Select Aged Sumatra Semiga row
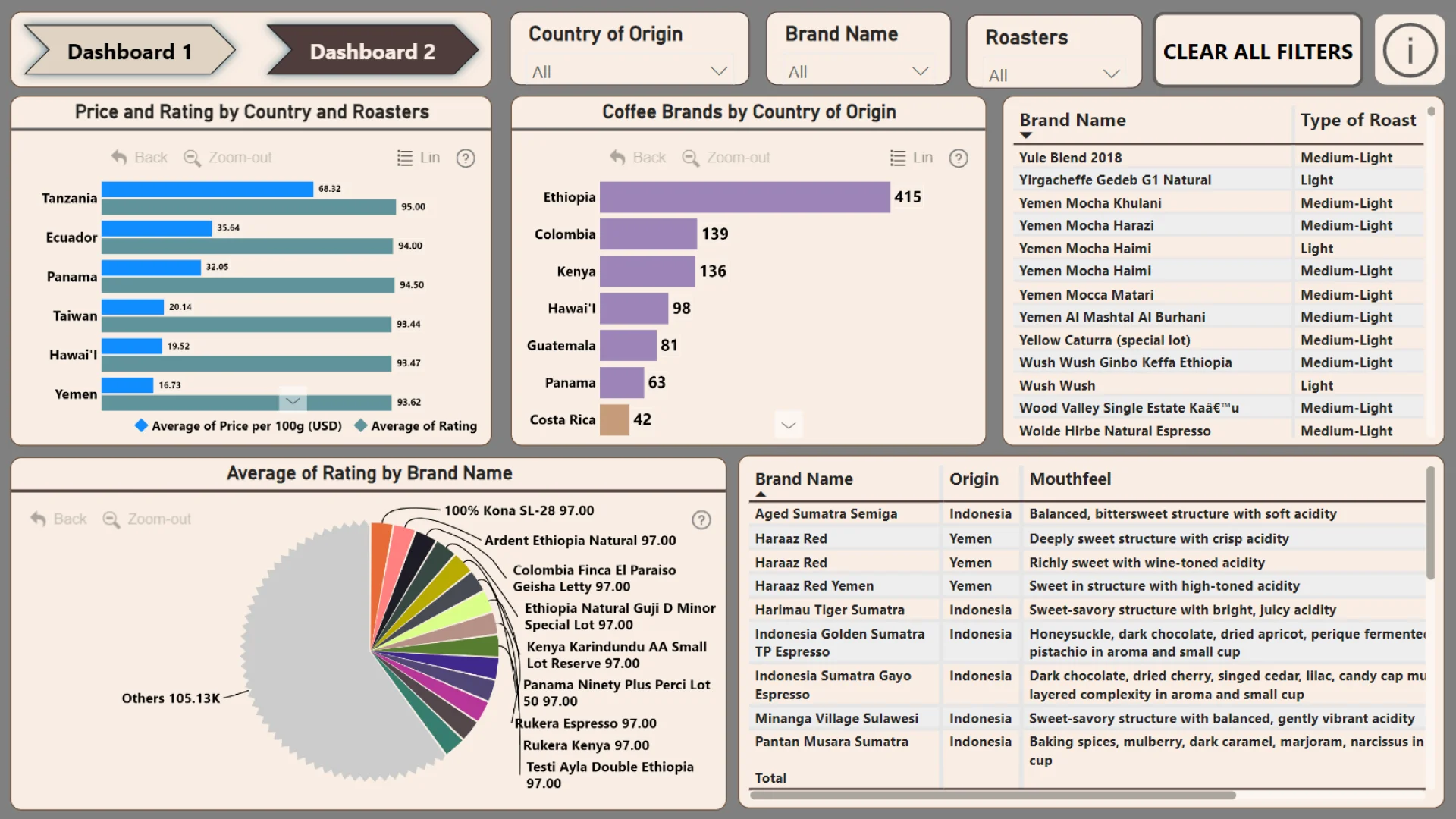1456x819 pixels. 1088,514
